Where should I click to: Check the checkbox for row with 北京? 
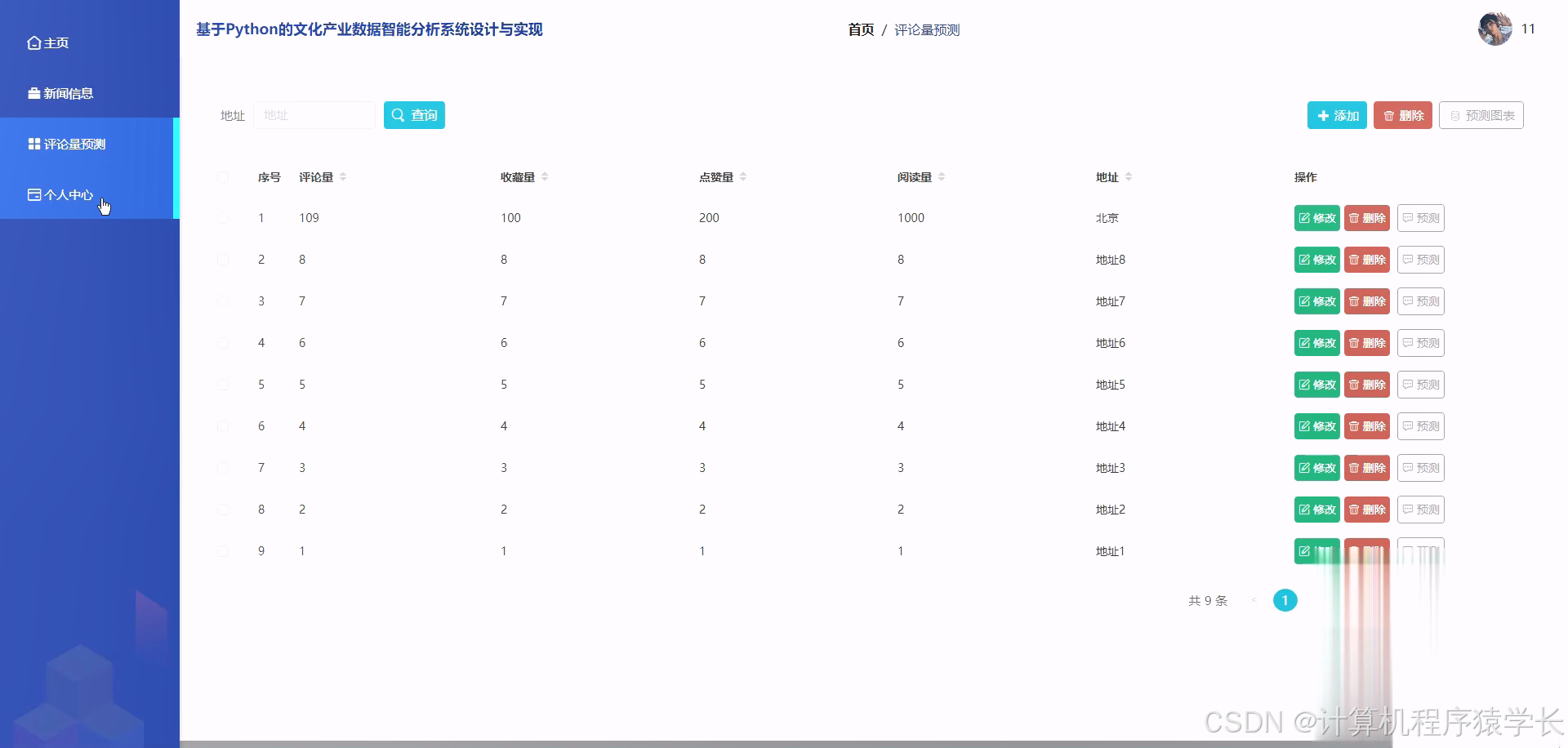pyautogui.click(x=224, y=218)
